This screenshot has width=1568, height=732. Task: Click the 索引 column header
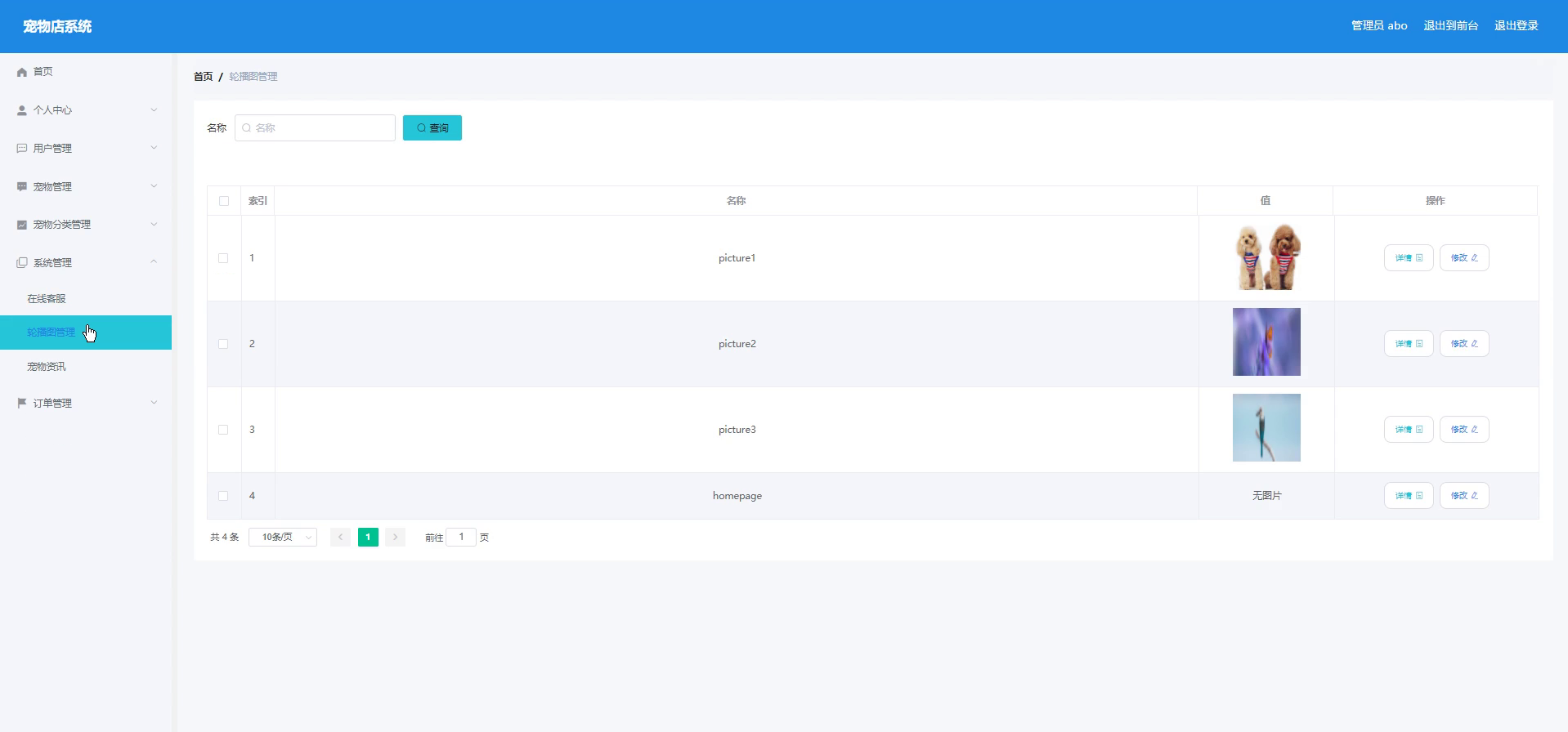point(258,201)
